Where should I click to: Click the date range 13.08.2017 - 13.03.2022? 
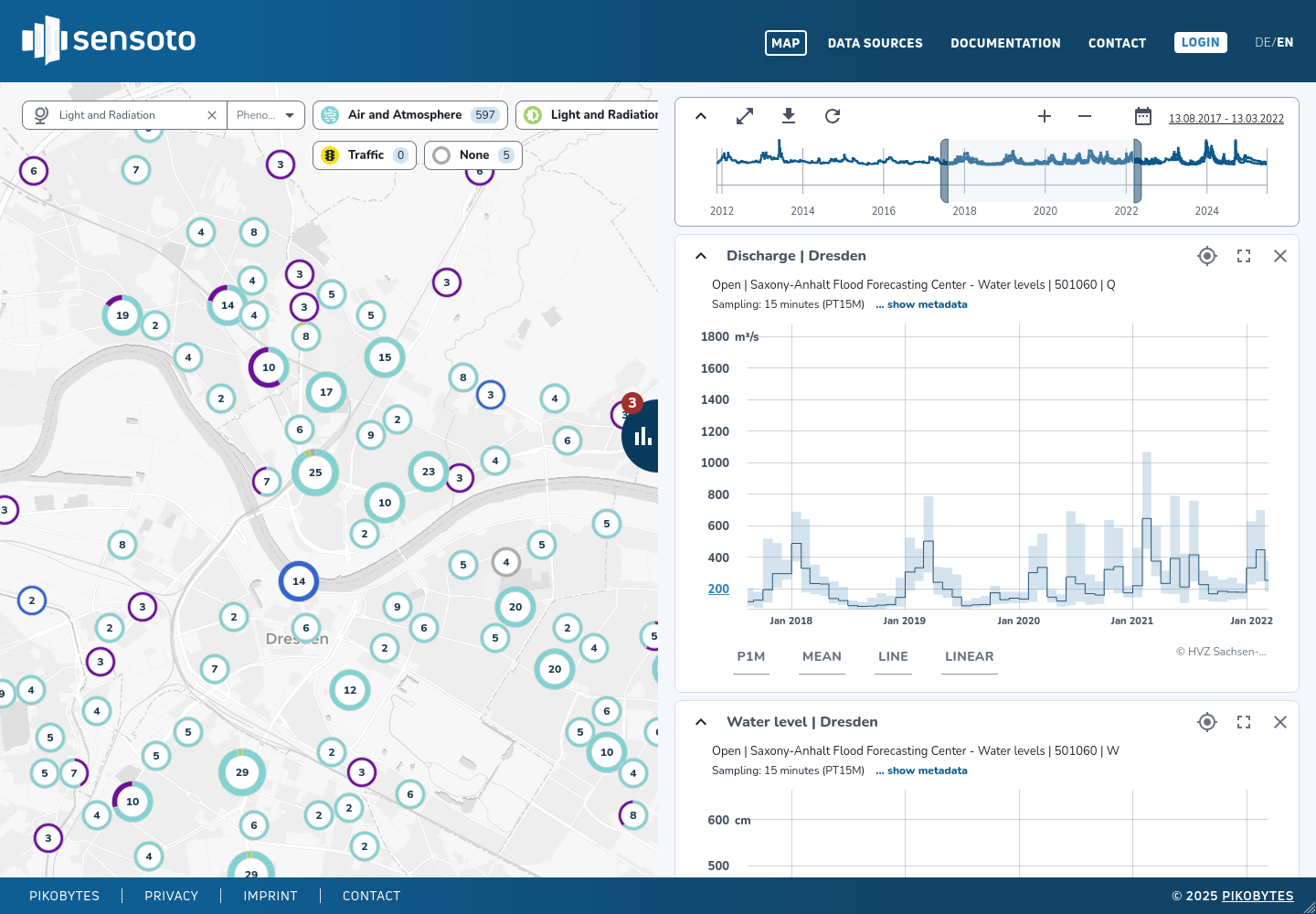(1226, 119)
